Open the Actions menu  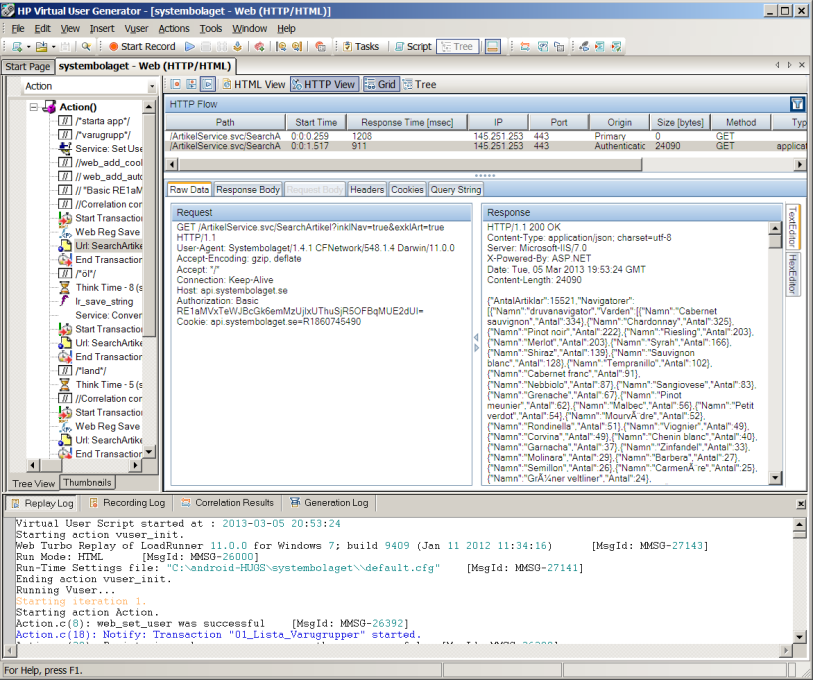[x=174, y=29]
